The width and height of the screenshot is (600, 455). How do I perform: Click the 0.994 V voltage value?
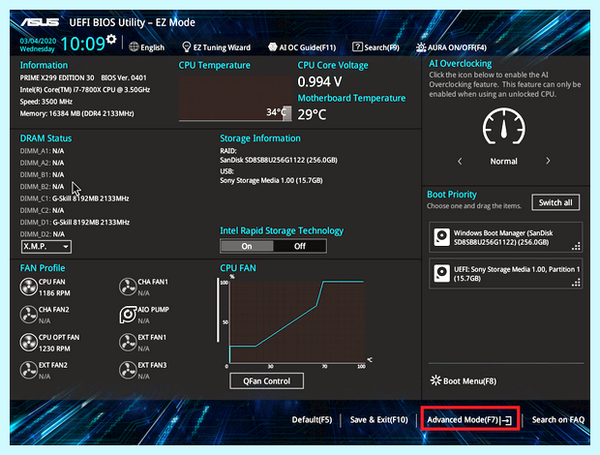pos(320,82)
